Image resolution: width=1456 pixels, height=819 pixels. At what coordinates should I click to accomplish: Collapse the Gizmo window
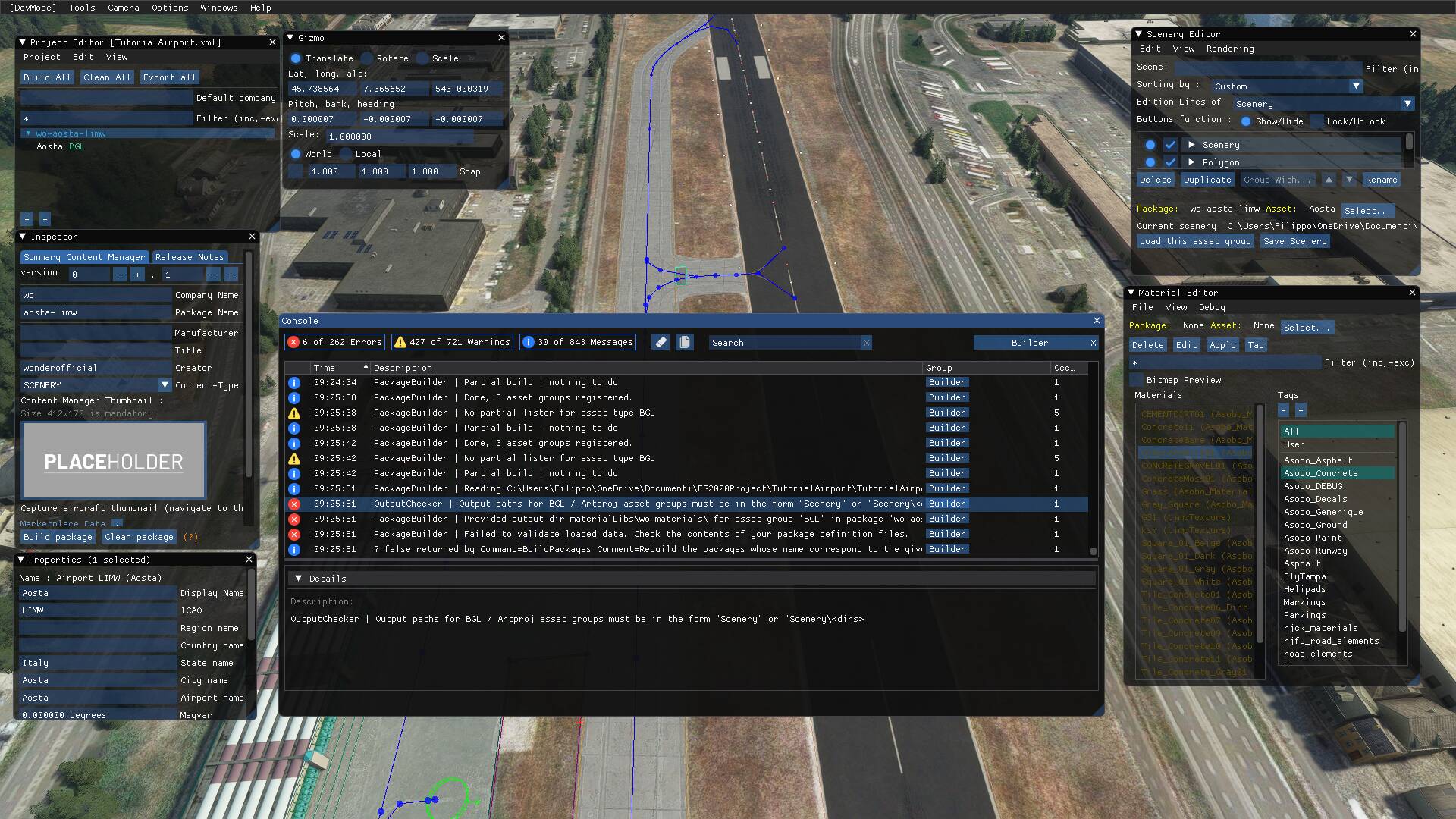(290, 38)
